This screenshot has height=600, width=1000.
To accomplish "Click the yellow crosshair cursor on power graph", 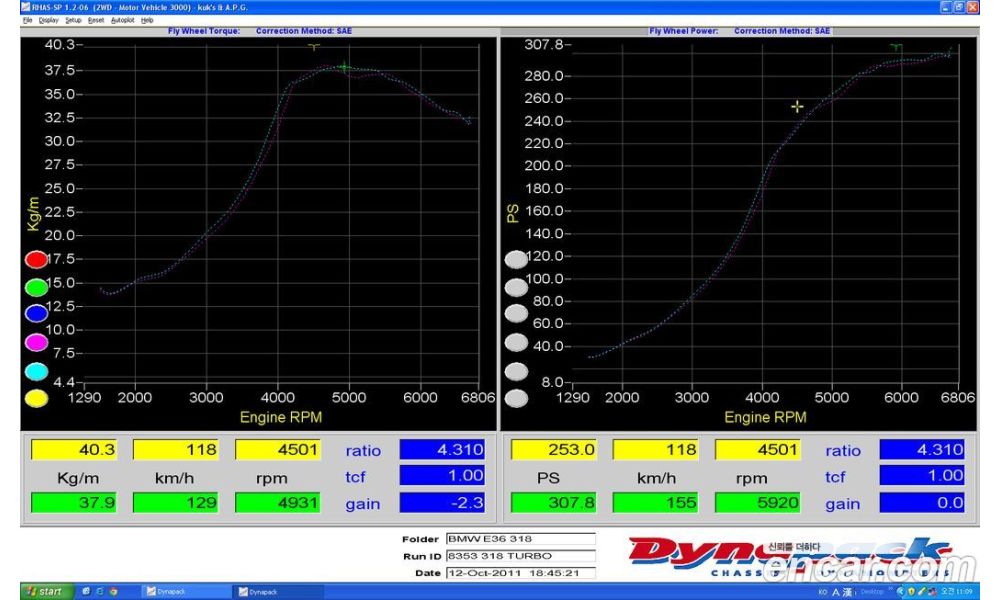I will tap(797, 106).
